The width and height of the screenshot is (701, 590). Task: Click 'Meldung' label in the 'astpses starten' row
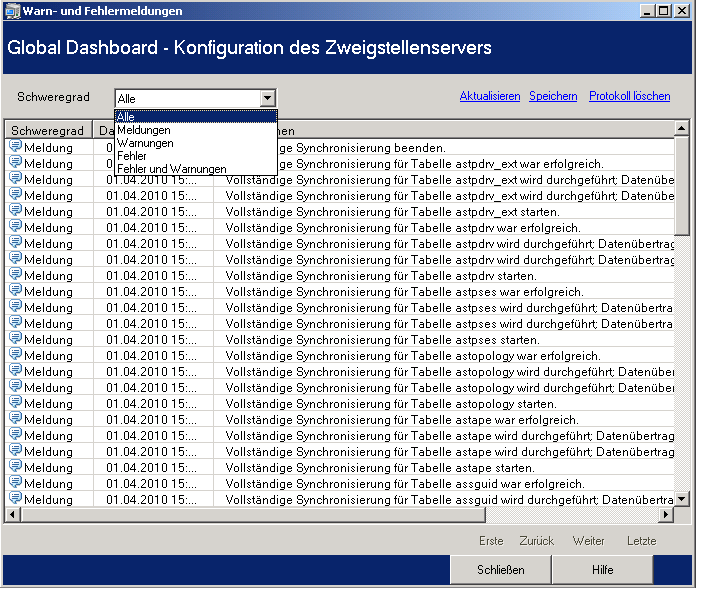click(x=48, y=340)
